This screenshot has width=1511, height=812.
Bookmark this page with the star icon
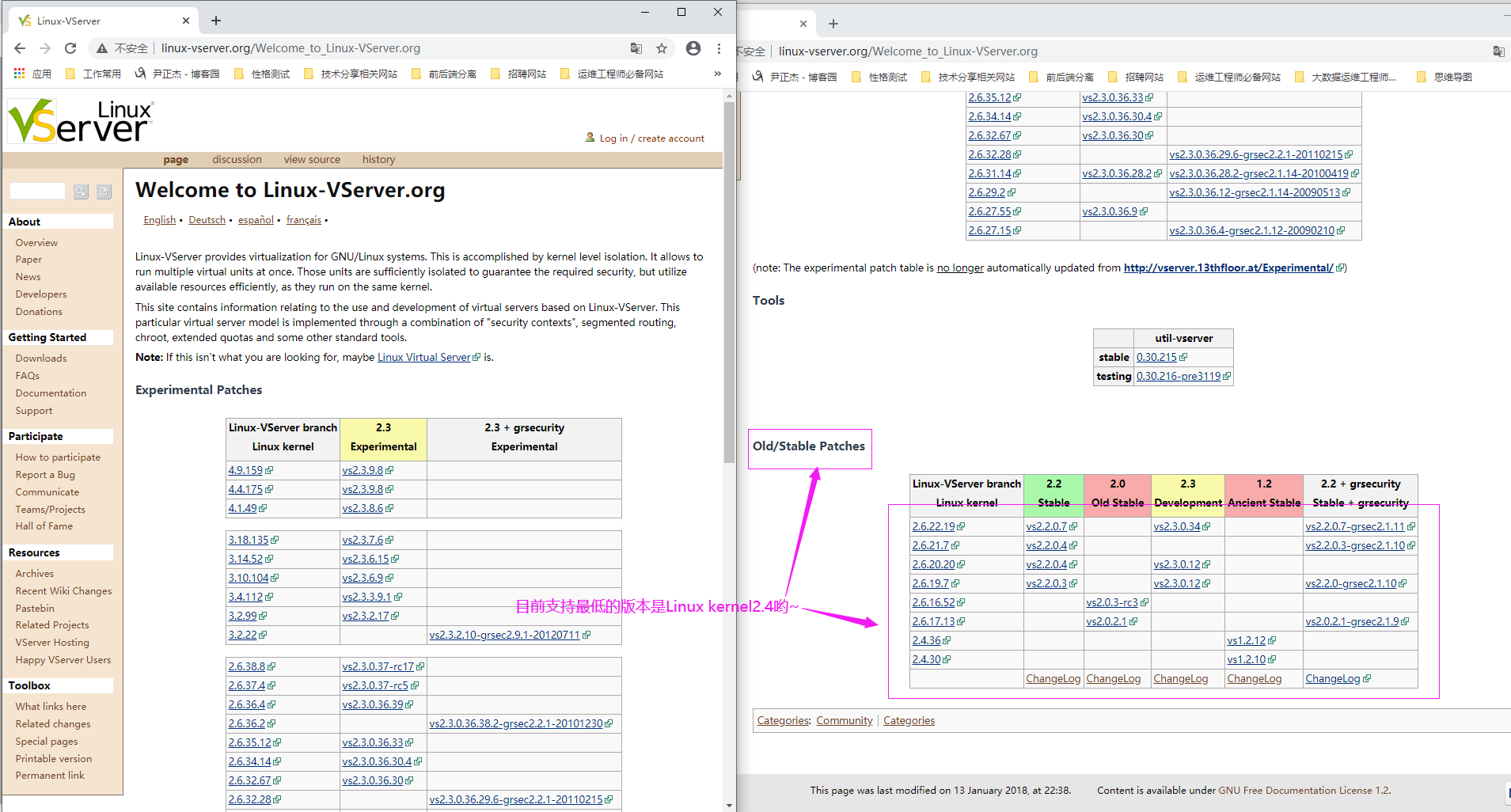click(x=662, y=48)
